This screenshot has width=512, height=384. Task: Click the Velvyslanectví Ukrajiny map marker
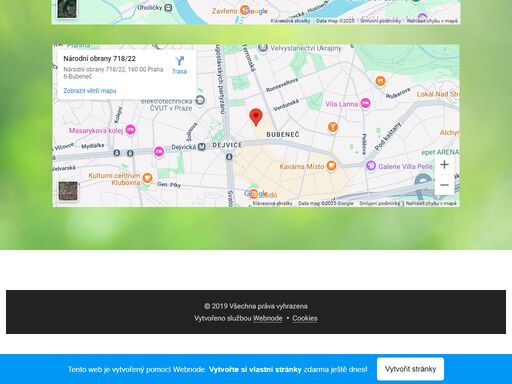(263, 48)
